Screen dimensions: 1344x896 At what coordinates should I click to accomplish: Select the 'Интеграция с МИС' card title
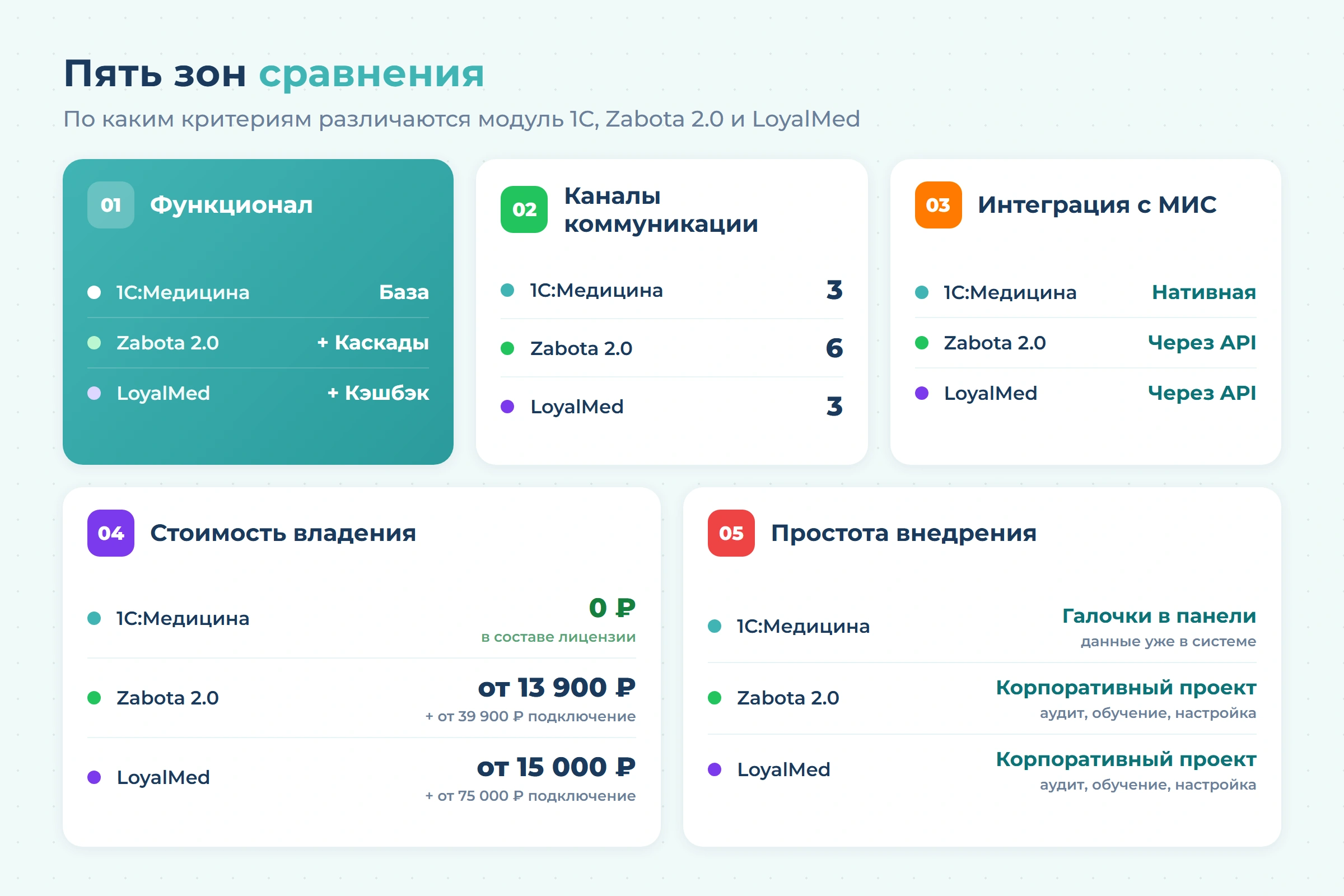click(1097, 205)
